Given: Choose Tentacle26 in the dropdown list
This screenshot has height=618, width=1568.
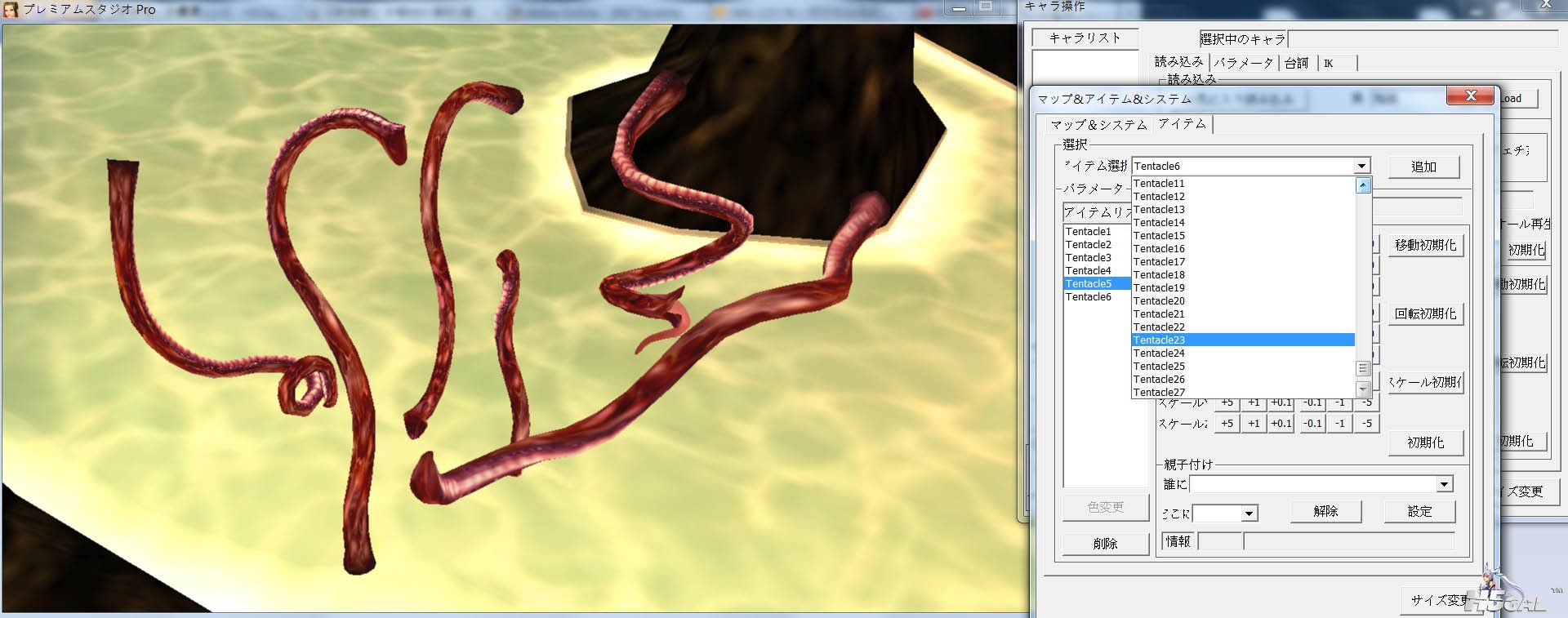Looking at the screenshot, I should coord(1243,380).
